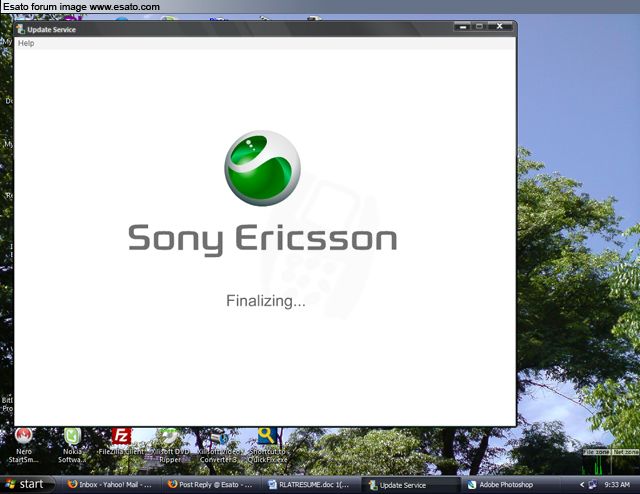
Task: Open the Xilisoft DVD Ripper desktop icon
Action: [170, 445]
